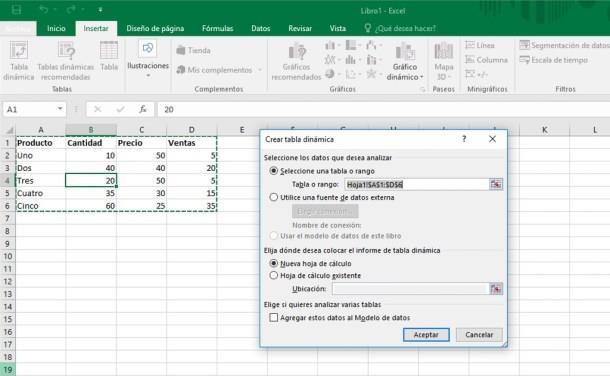Expand the Mis complementos dropdown arrow

pyautogui.click(x=260, y=70)
